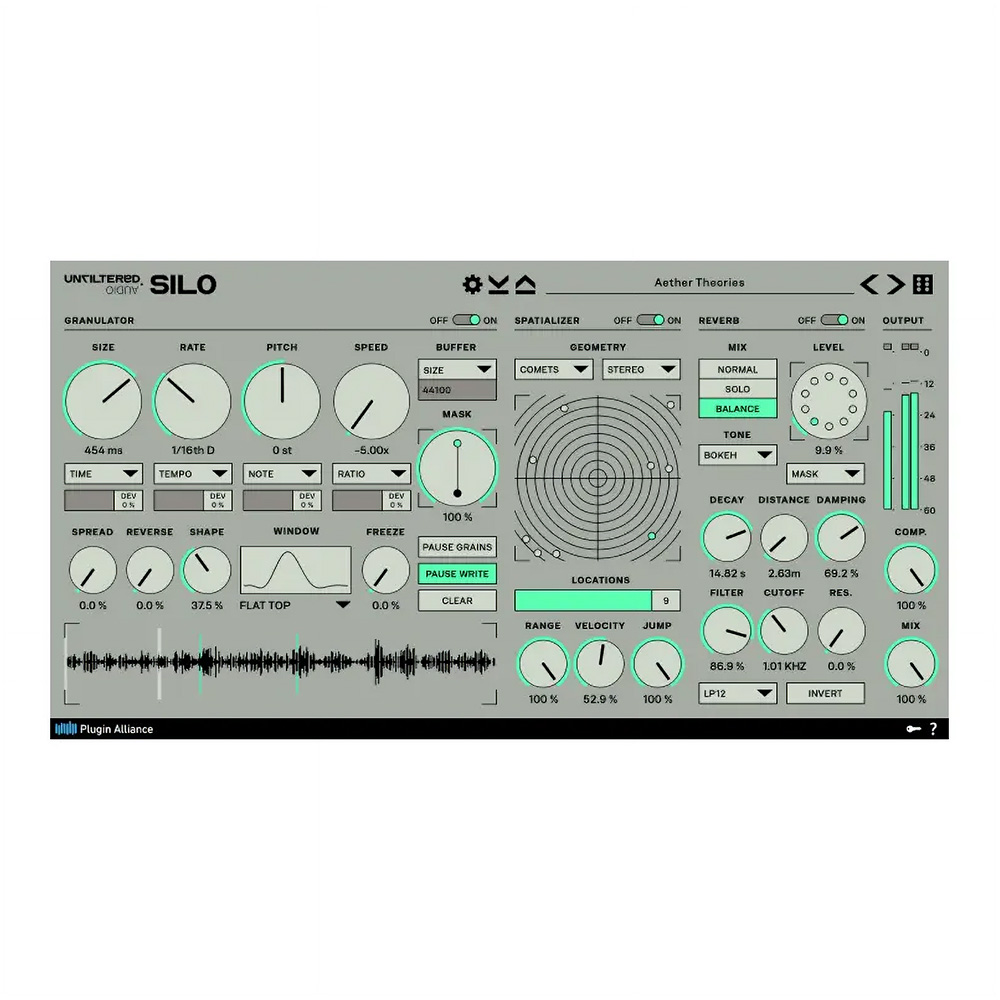Click the Plugin Alliance logo
Screen dimensions: 1000x1000
(104, 729)
